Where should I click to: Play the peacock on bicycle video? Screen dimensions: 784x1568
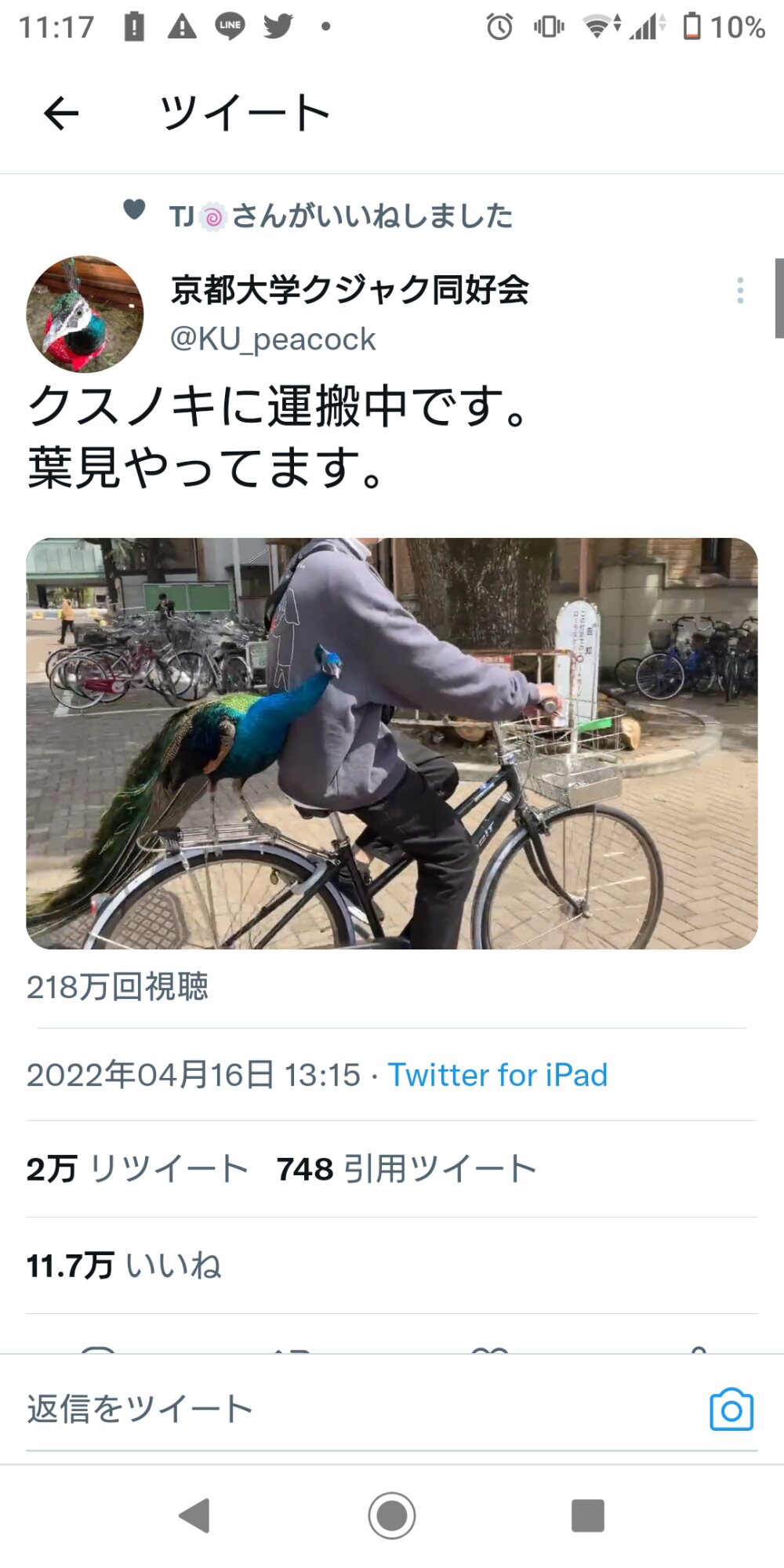392,743
